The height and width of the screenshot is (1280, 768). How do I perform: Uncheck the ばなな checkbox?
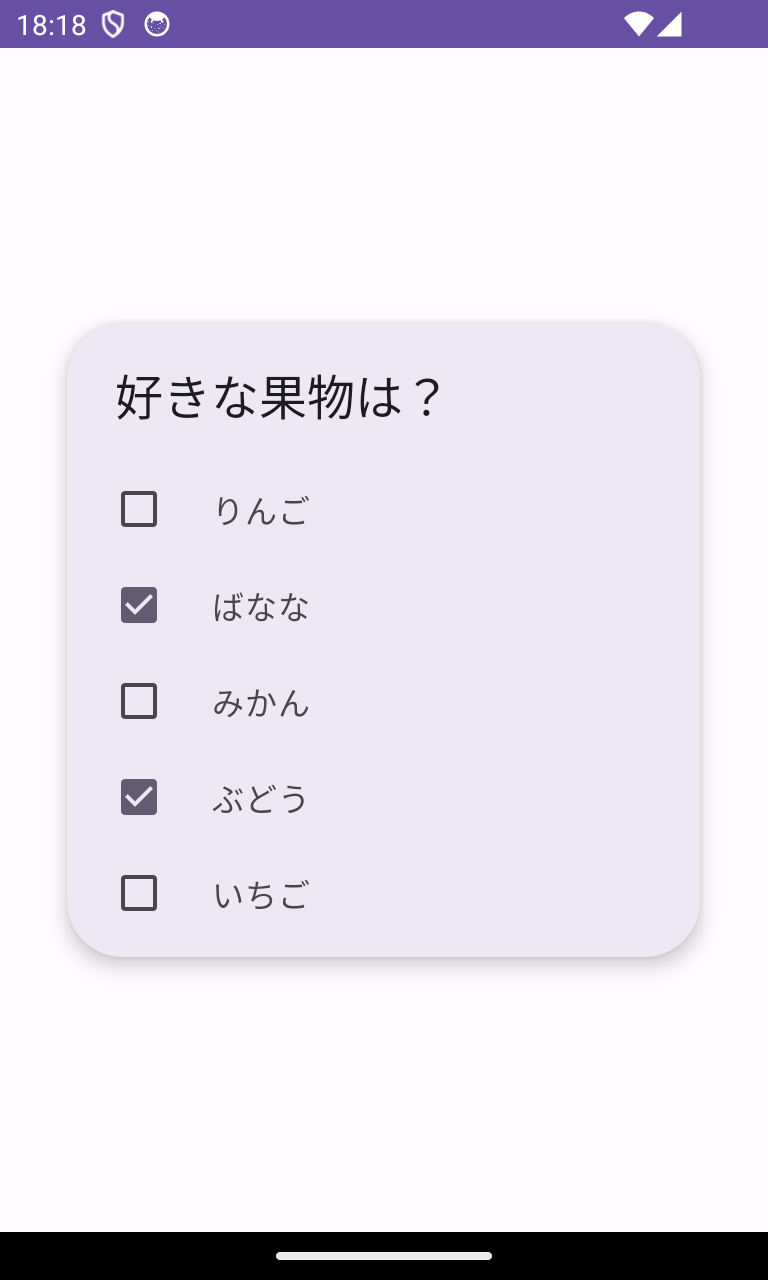click(x=139, y=605)
